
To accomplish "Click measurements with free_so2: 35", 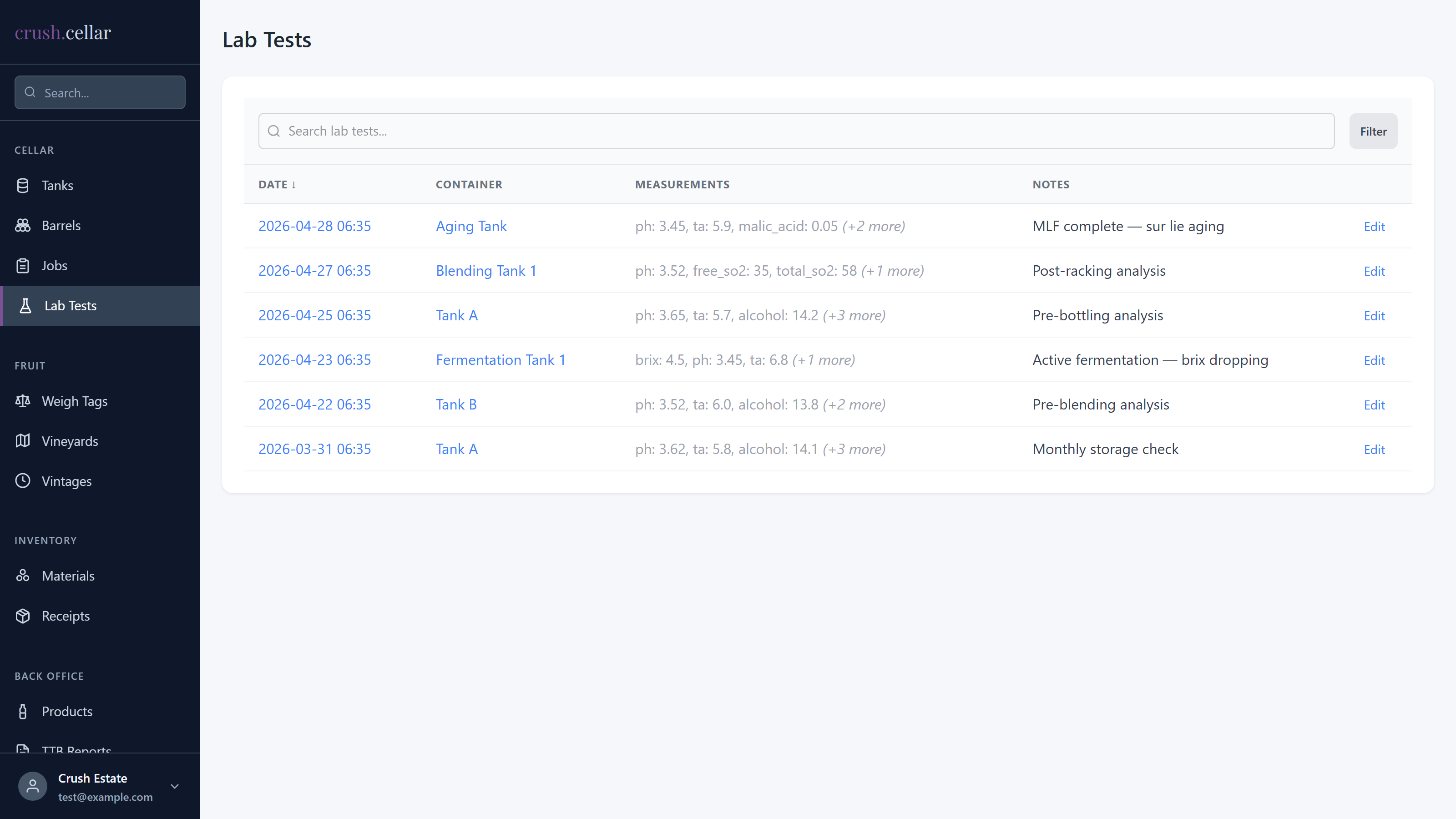I will click(x=779, y=271).
